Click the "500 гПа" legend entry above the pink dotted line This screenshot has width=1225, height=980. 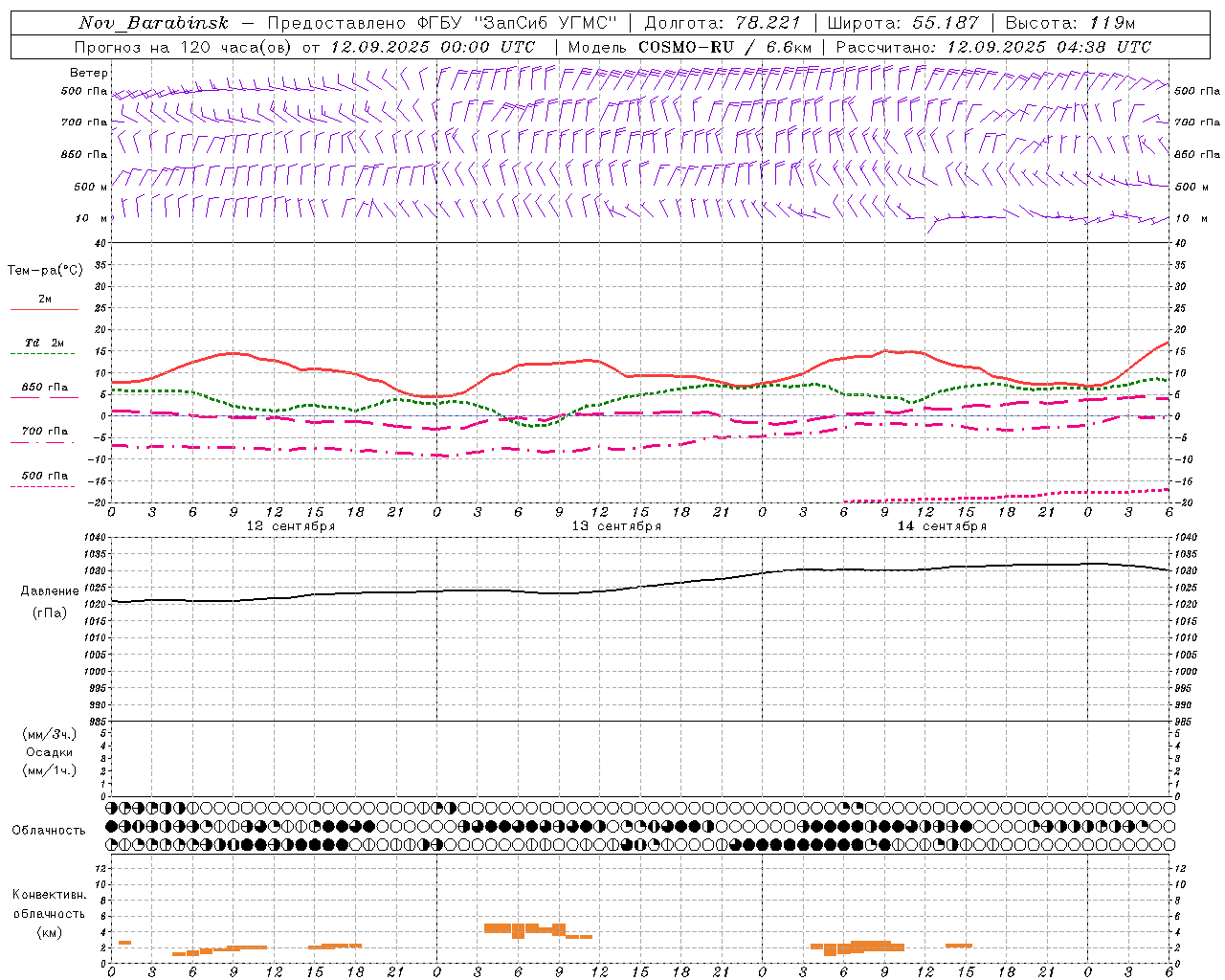[45, 476]
